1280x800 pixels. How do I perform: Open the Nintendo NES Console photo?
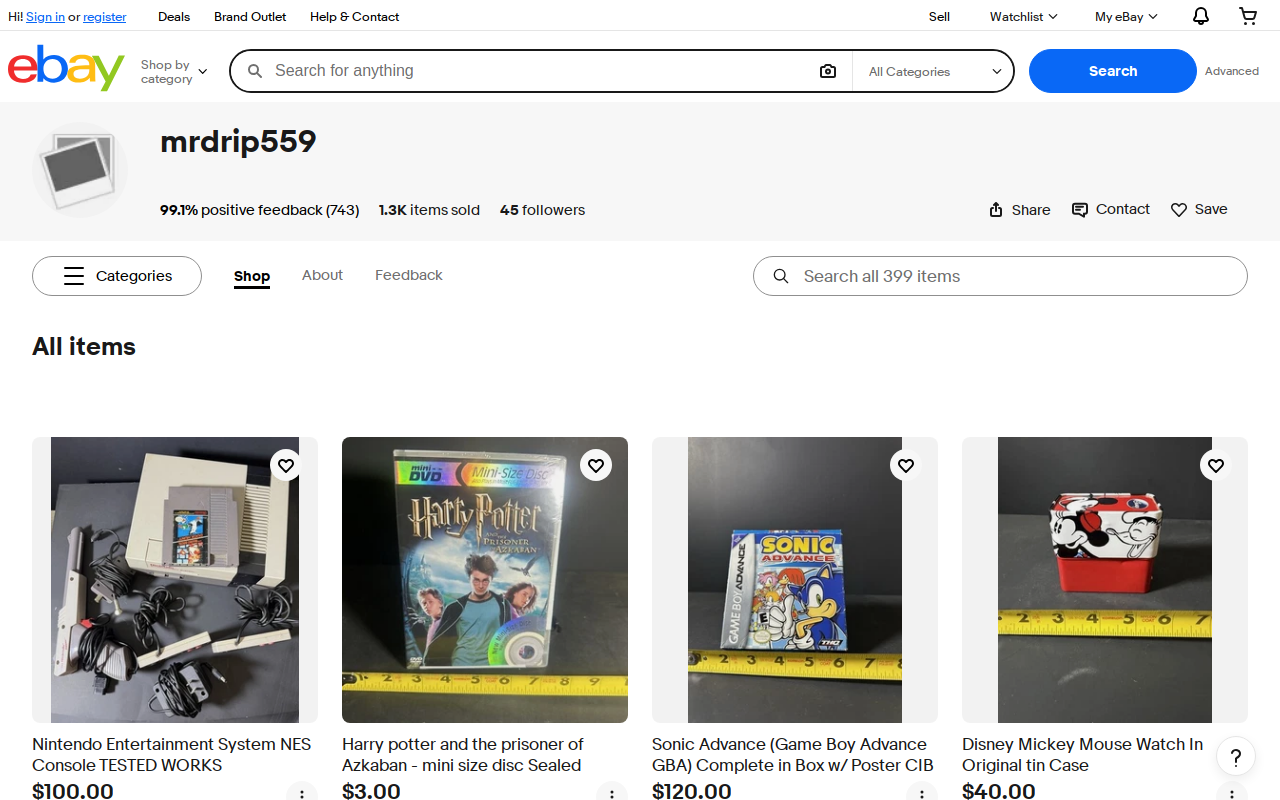(x=175, y=580)
